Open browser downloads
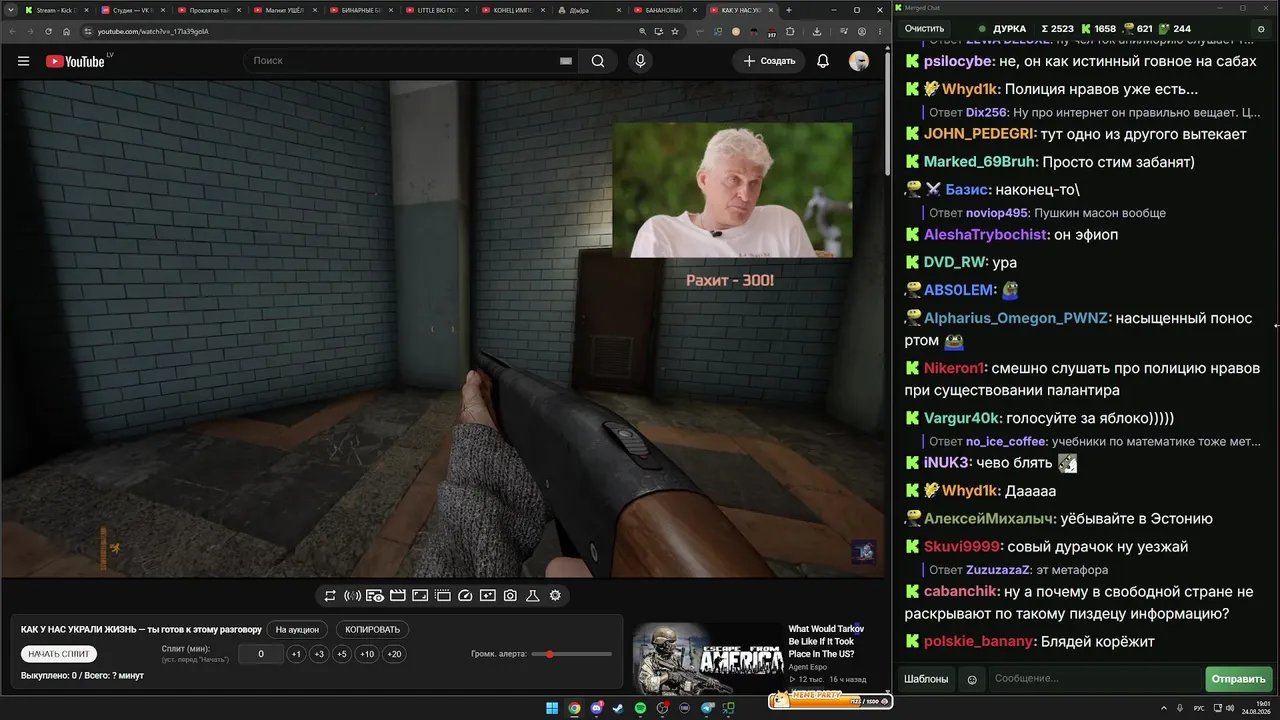1280x720 pixels. 817,31
